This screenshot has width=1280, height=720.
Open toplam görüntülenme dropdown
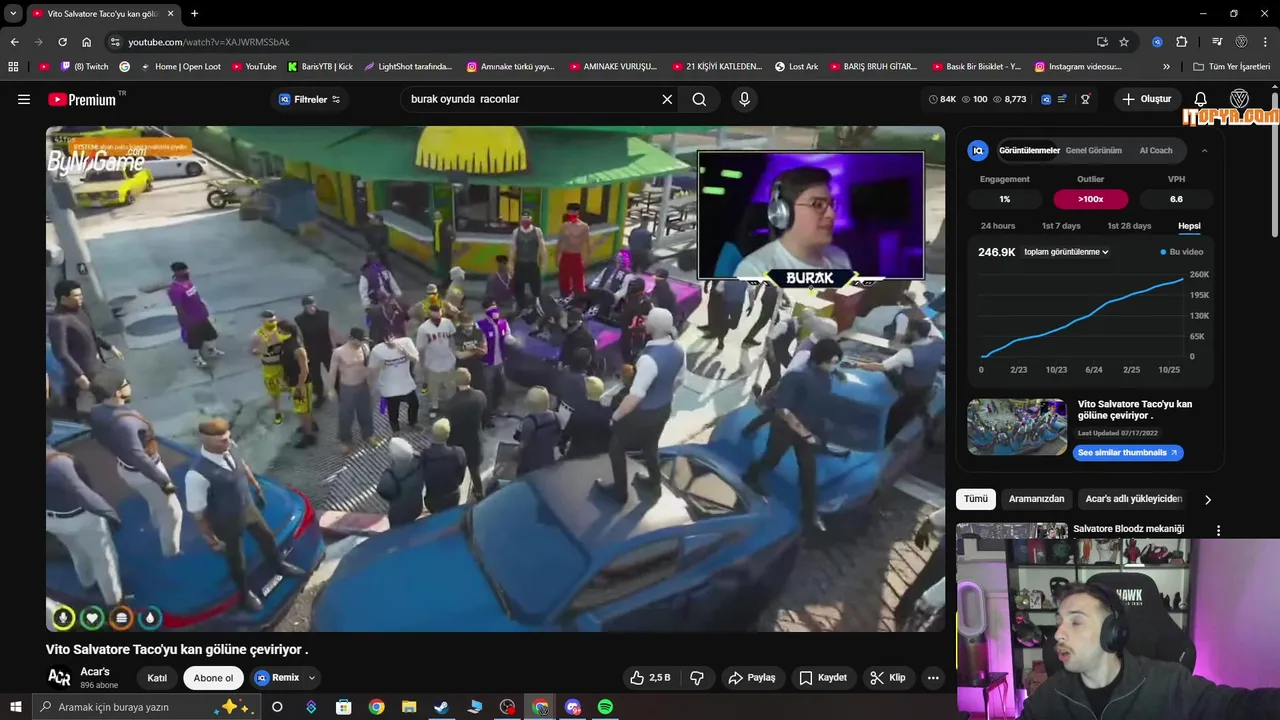click(1066, 252)
